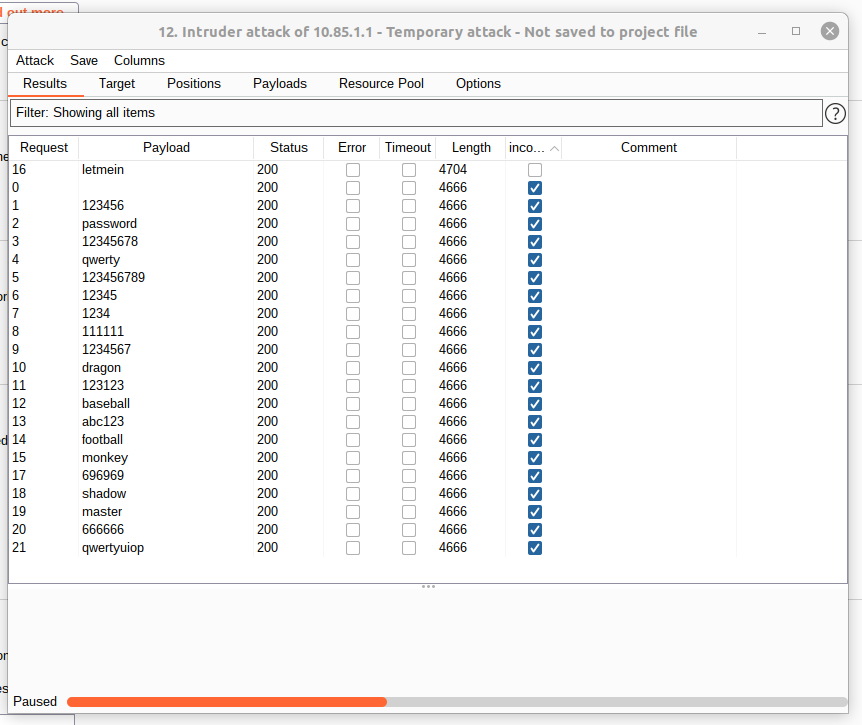Uncheck incorrect checkbox for qwertyuiop row

click(x=535, y=548)
